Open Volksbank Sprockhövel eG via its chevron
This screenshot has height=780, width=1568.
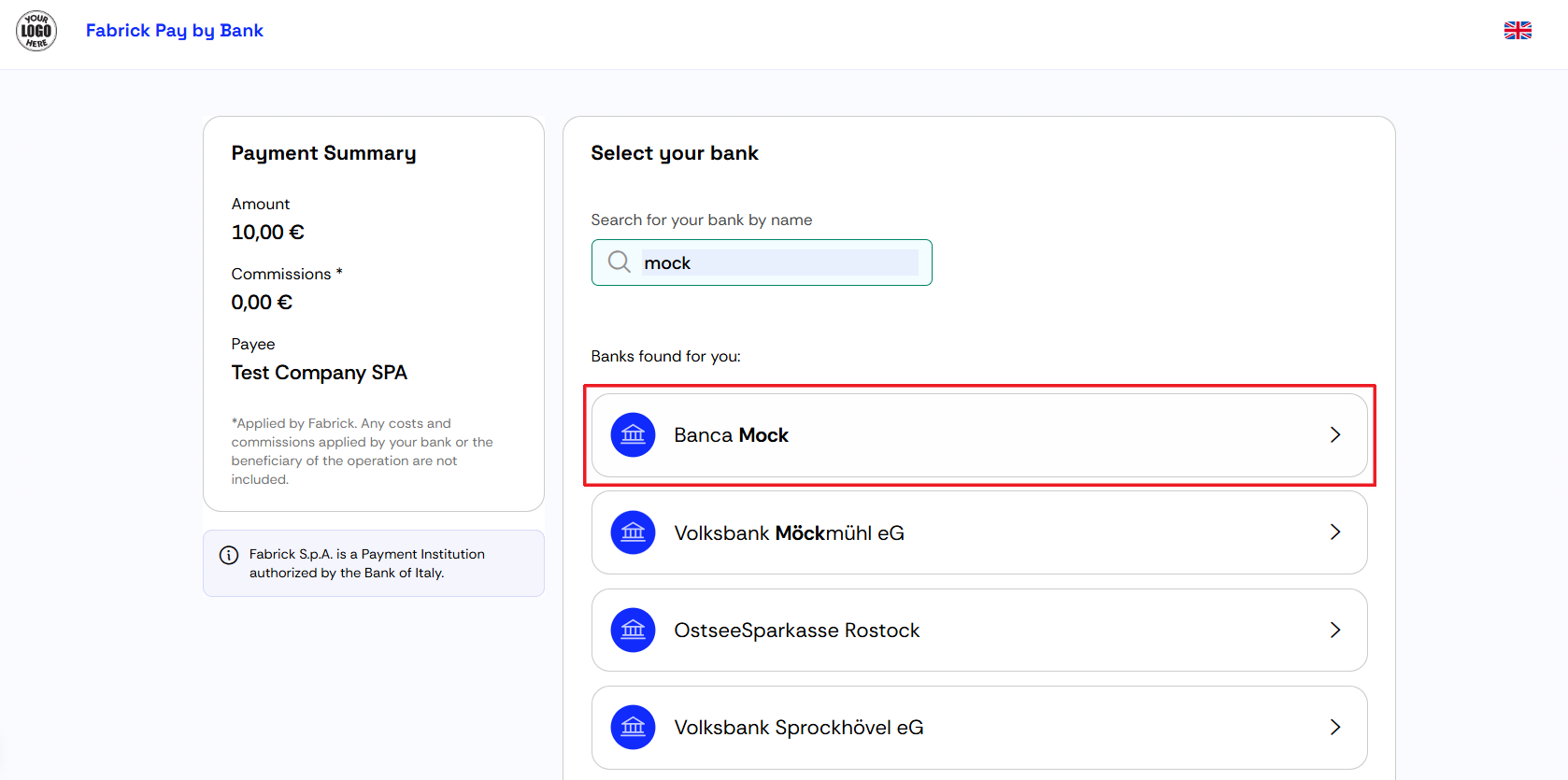[1335, 728]
